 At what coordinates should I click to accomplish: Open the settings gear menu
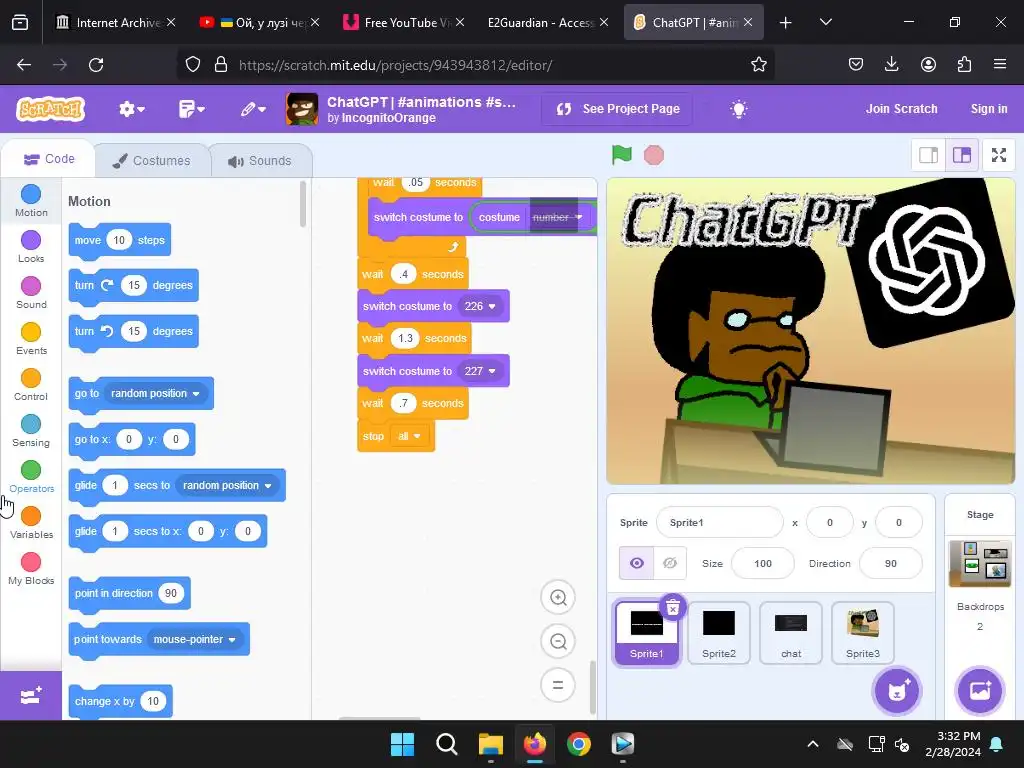131,109
